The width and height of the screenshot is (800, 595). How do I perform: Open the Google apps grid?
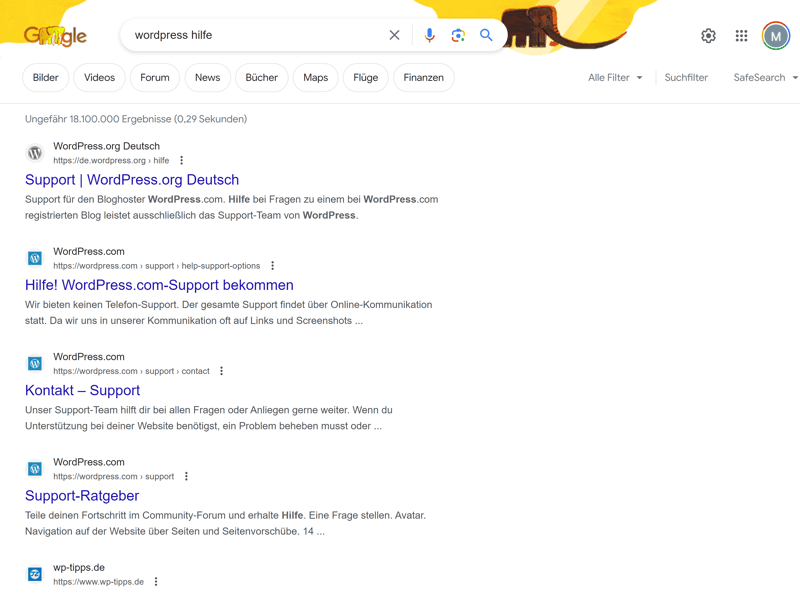pos(741,36)
